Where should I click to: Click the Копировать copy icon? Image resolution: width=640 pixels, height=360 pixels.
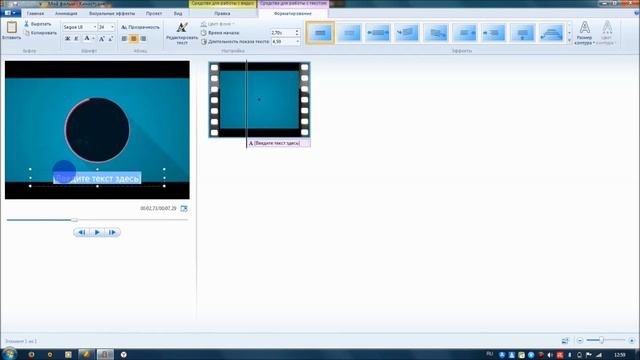click(x=27, y=33)
